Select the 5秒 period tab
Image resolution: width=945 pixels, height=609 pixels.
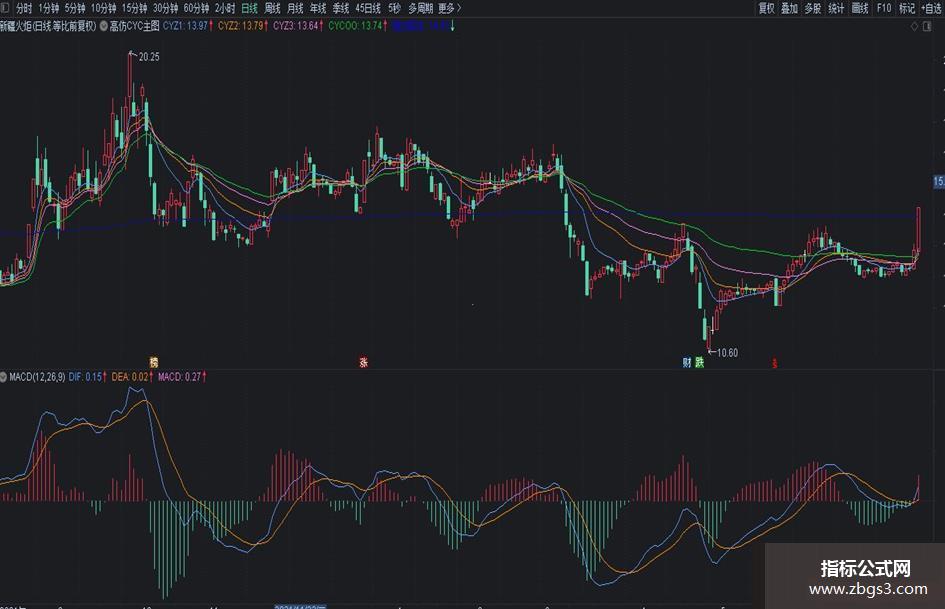pos(394,8)
